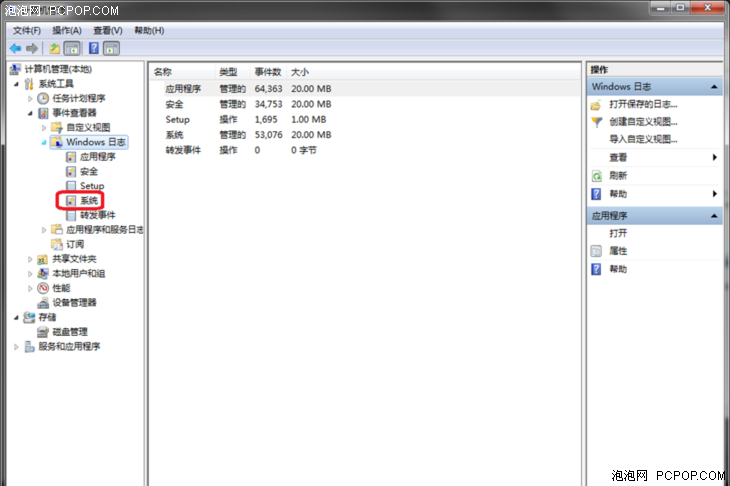Viewport: 730px width, 486px height.
Task: Click the Windows 日志 folder icon
Action: tap(57, 142)
